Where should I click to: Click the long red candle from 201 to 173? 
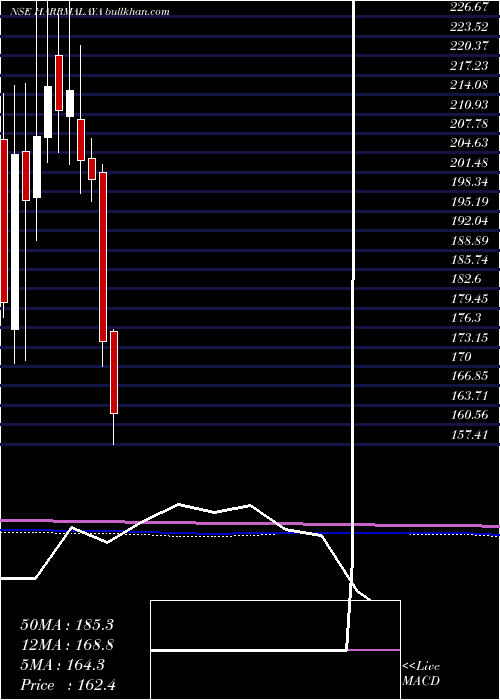pos(103,257)
